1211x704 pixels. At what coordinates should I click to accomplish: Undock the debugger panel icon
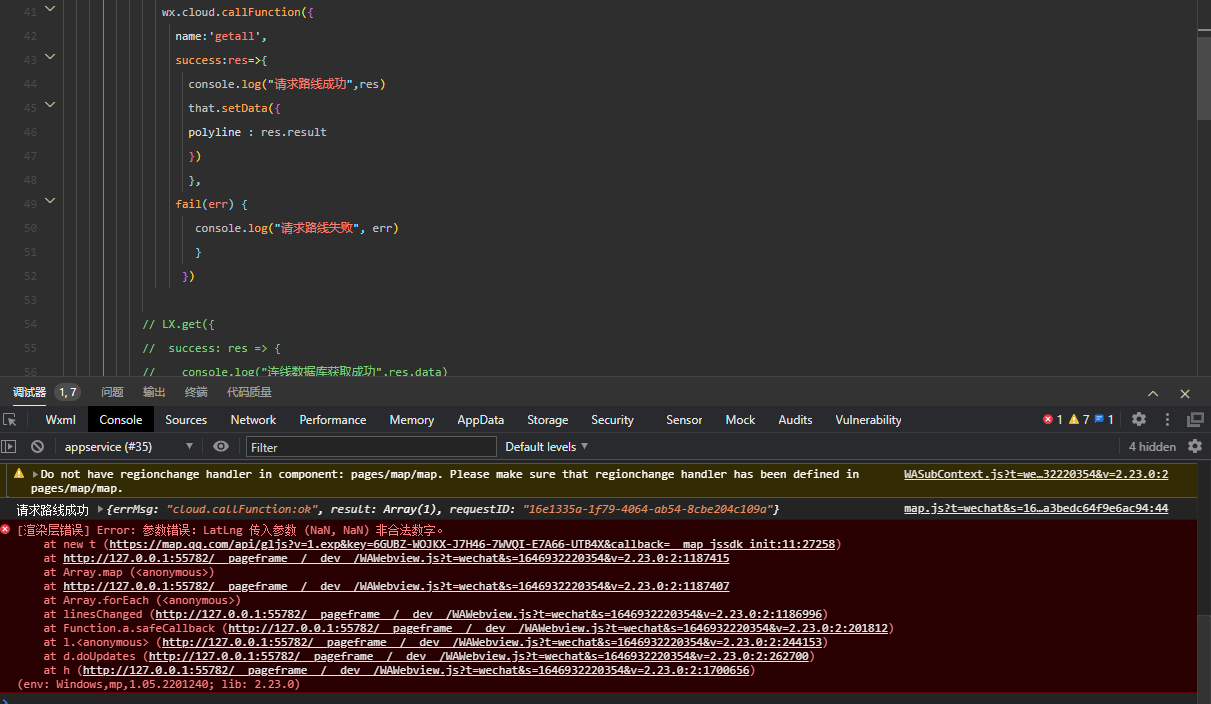(x=1195, y=420)
